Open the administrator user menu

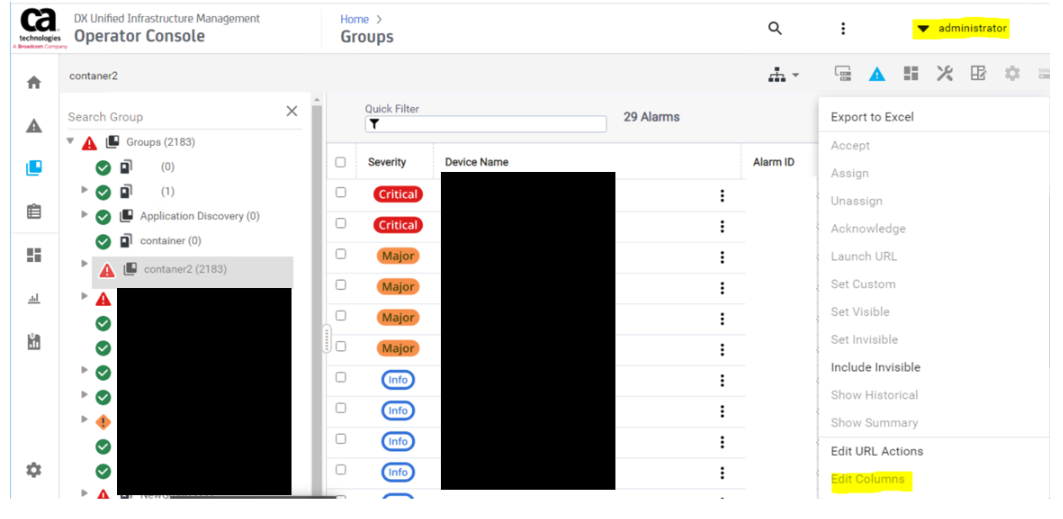pos(961,28)
